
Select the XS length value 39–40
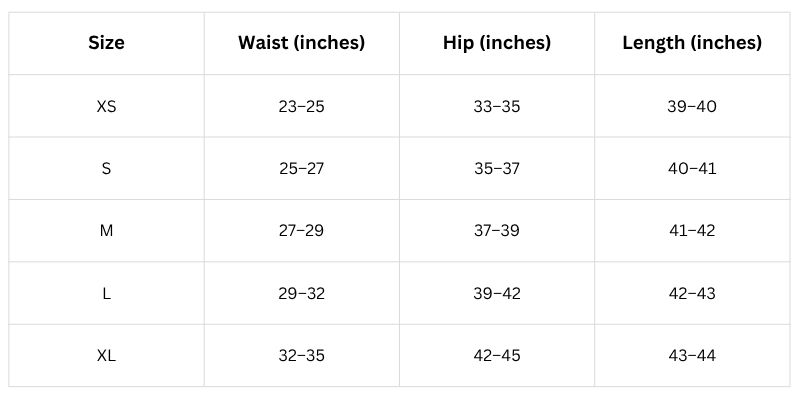692,106
